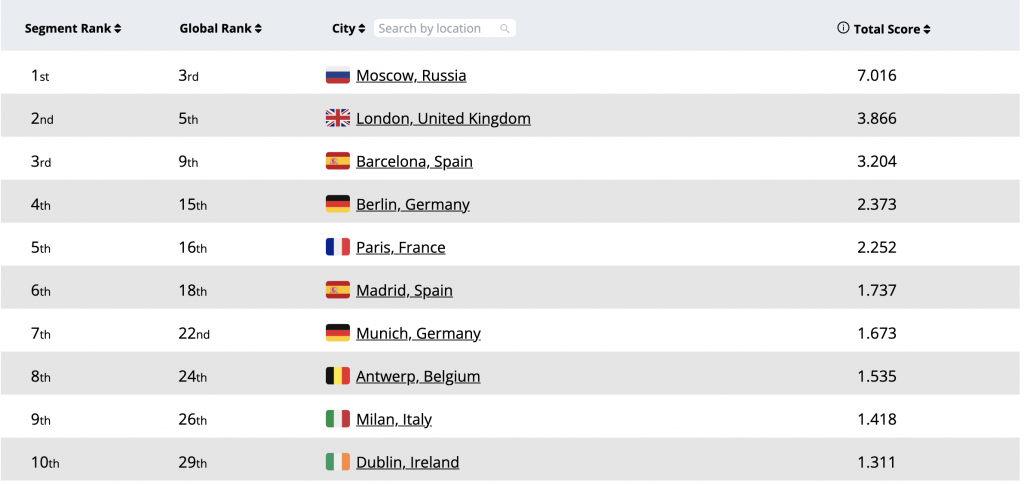Click the Italian flag icon beside Milan

click(338, 420)
